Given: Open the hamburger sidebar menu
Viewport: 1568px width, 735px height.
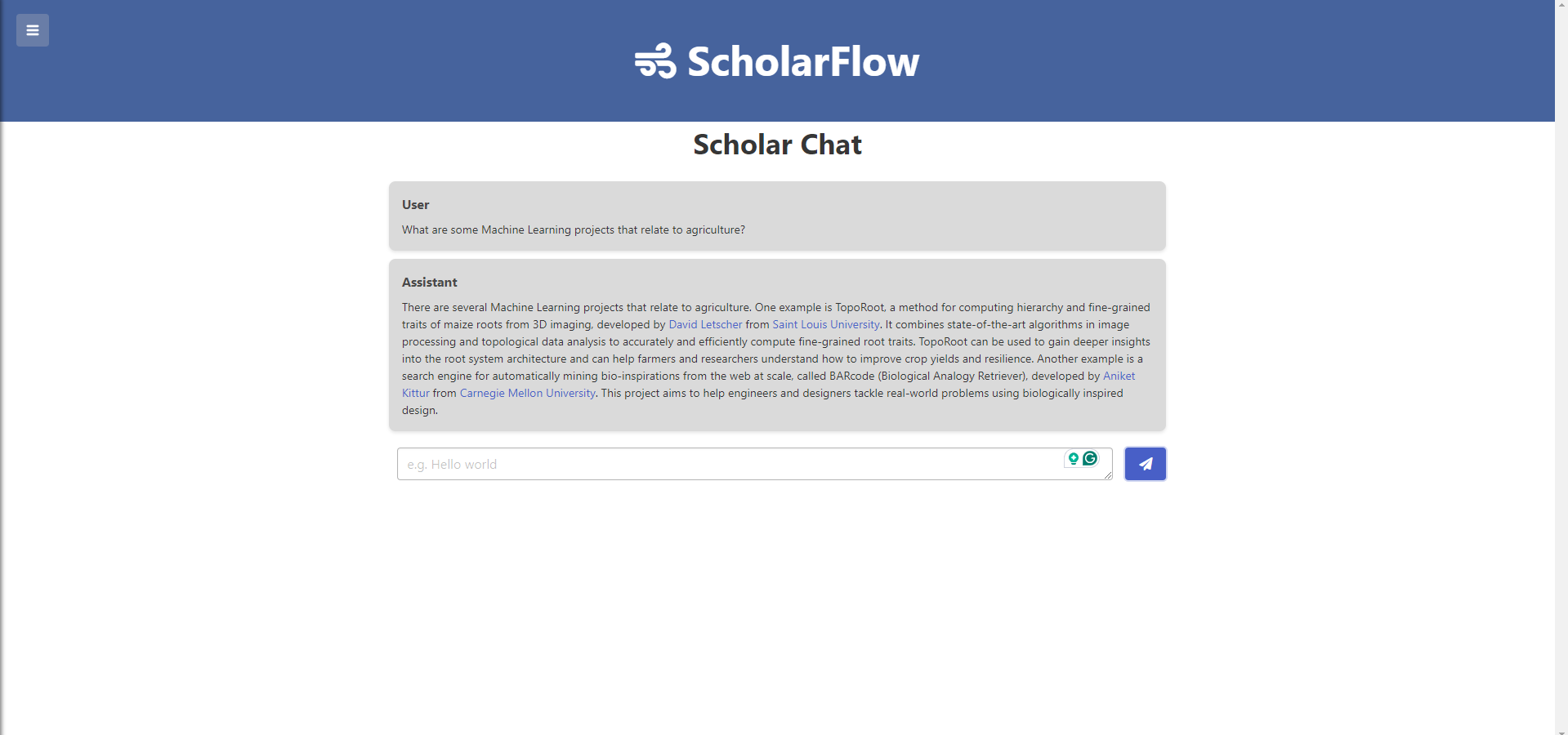Looking at the screenshot, I should [33, 30].
